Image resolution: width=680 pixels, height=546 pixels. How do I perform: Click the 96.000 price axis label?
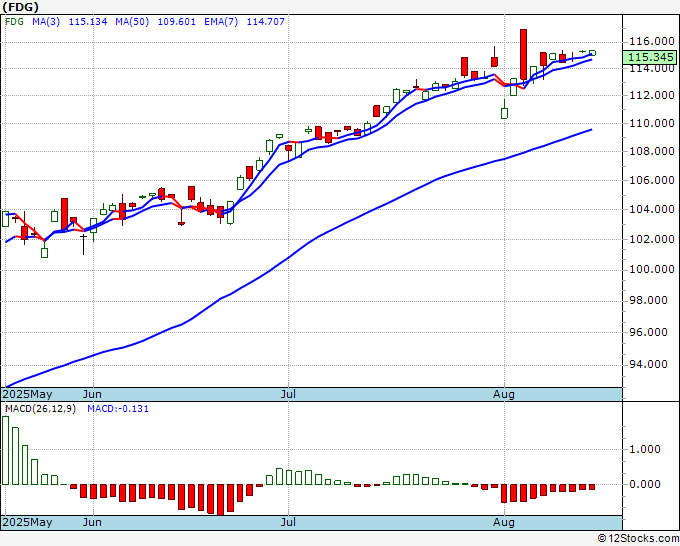[x=648, y=332]
